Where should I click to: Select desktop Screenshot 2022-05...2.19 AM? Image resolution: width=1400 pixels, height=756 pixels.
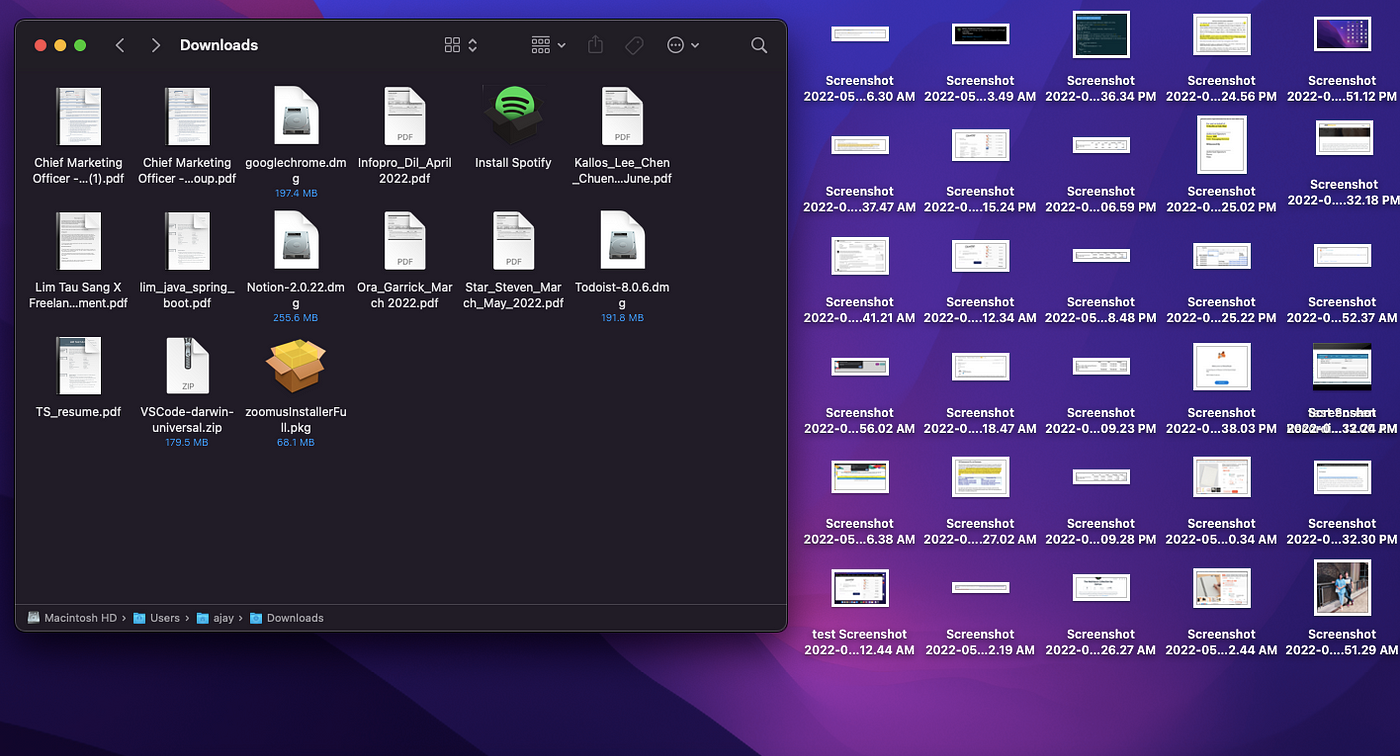[x=980, y=588]
